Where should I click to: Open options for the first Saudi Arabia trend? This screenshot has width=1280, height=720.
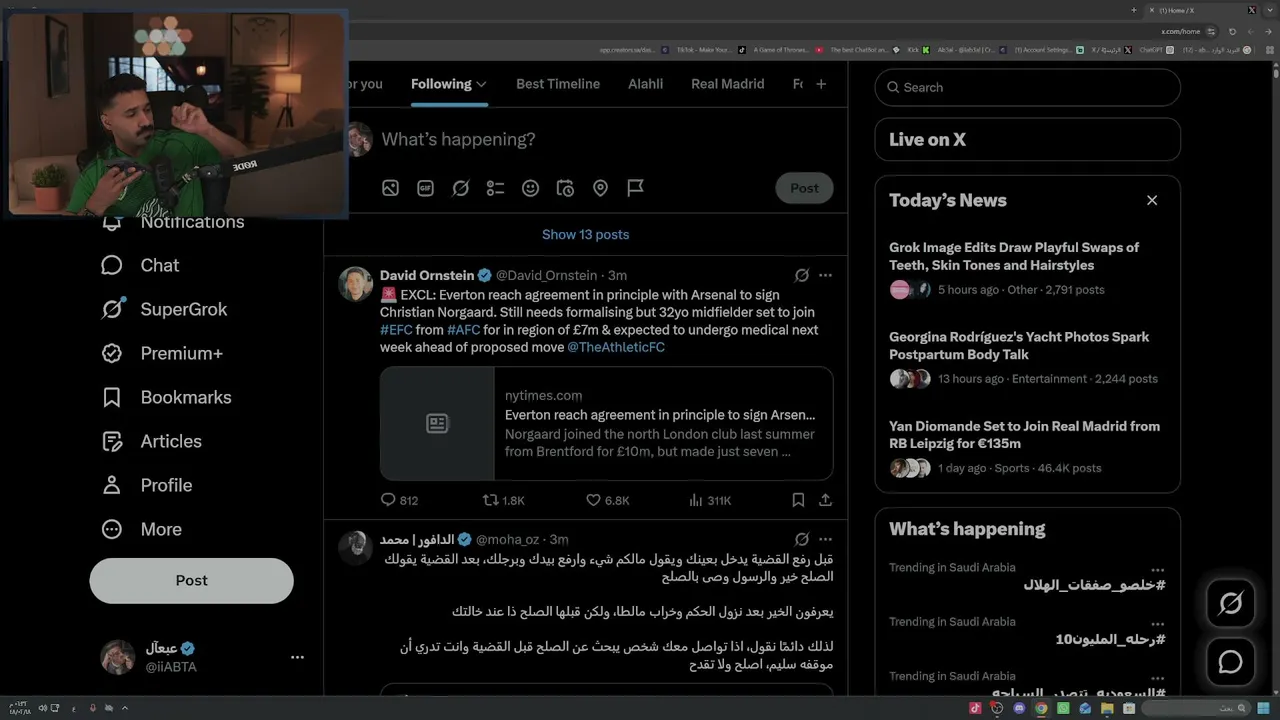[x=1157, y=568]
